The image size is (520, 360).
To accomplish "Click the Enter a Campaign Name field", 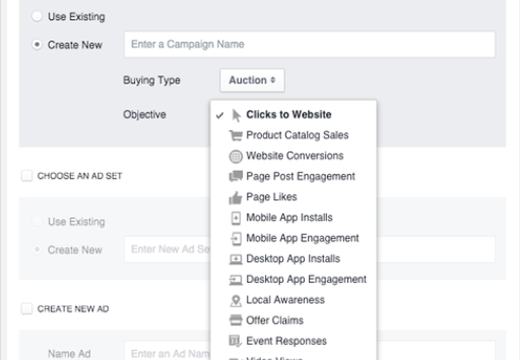I will point(310,44).
